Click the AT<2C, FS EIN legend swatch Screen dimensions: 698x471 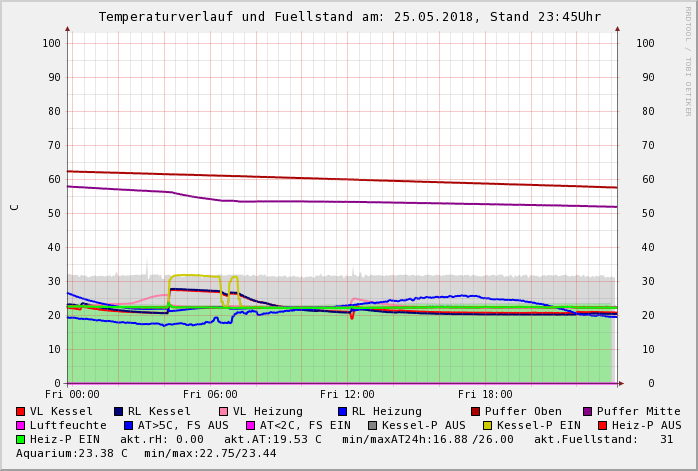click(251, 426)
